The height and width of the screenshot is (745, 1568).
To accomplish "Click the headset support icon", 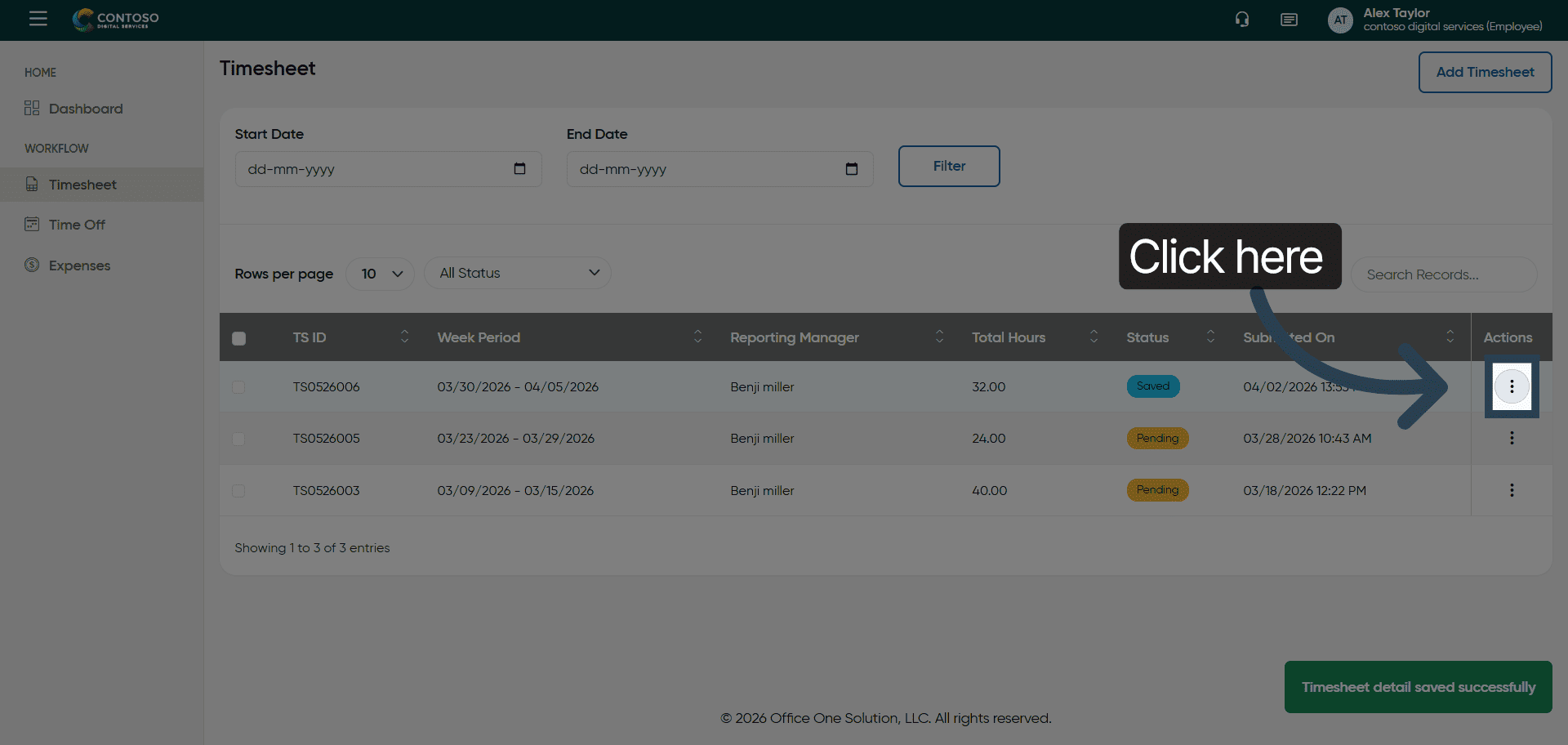I will [x=1242, y=20].
